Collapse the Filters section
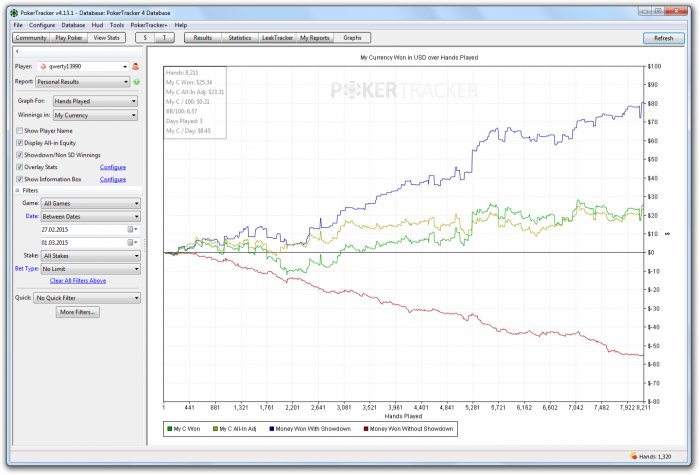Screen dimensions: 700x475 point(17,189)
